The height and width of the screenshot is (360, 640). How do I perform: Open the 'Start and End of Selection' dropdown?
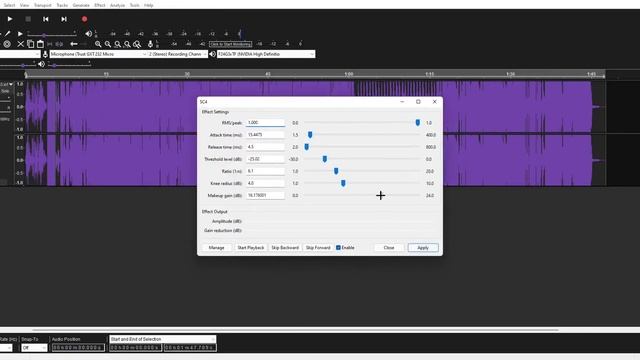pyautogui.click(x=162, y=339)
